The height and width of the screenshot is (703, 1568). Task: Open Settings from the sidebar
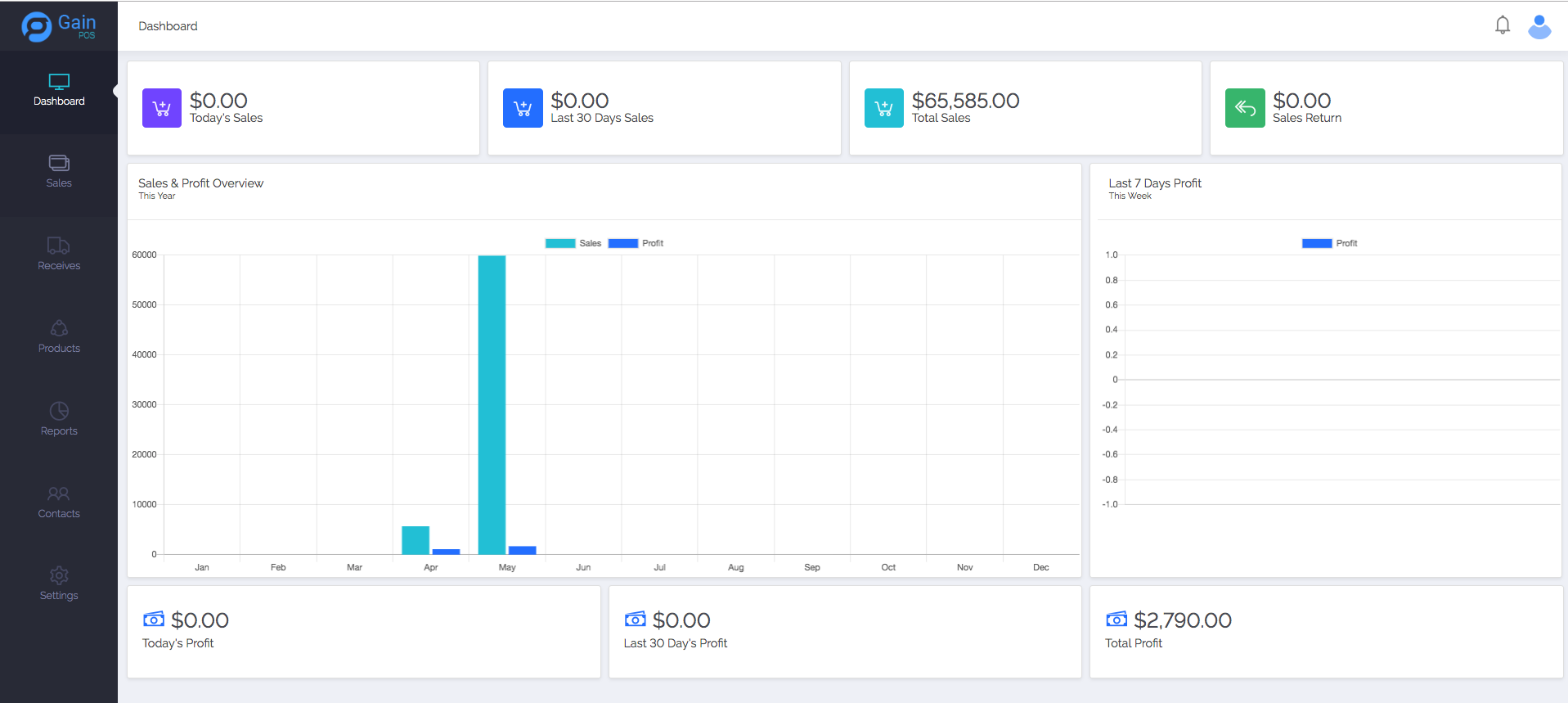click(59, 584)
